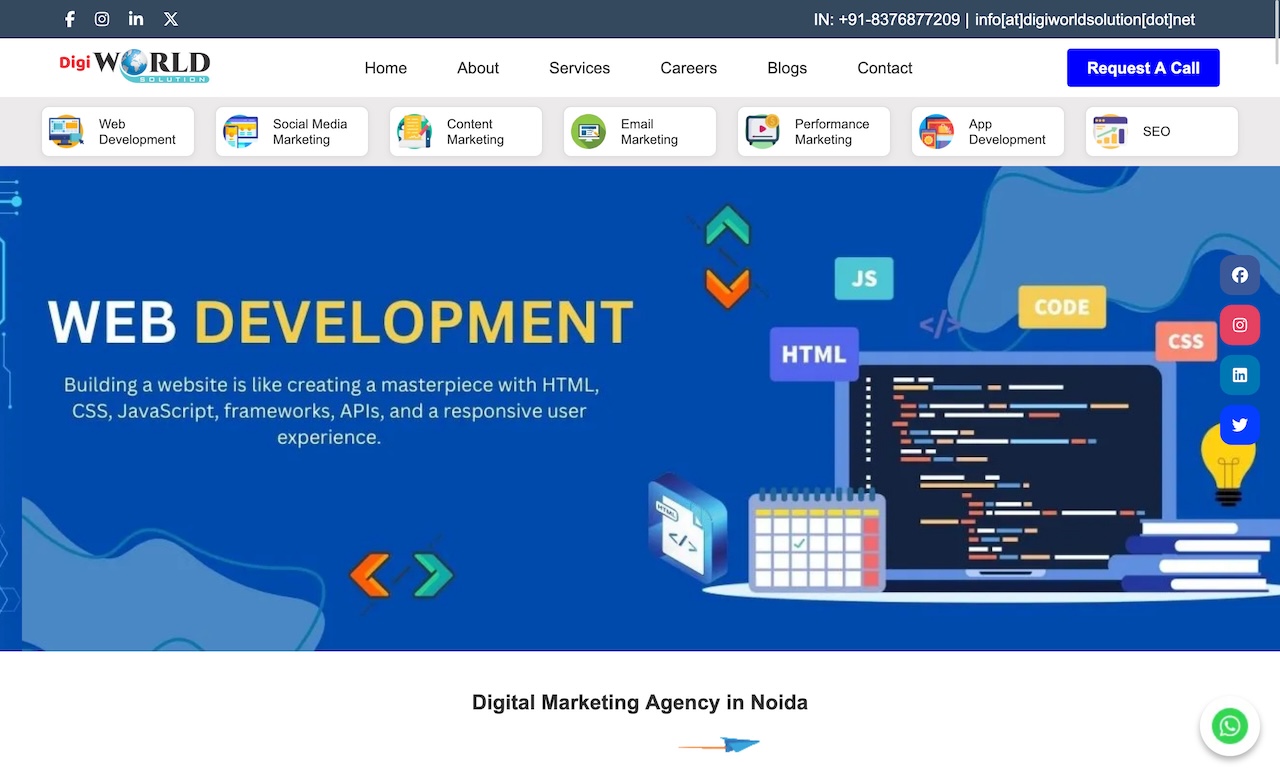Click the Digi World Solution logo
Viewport: 1280px width, 780px height.
135,66
